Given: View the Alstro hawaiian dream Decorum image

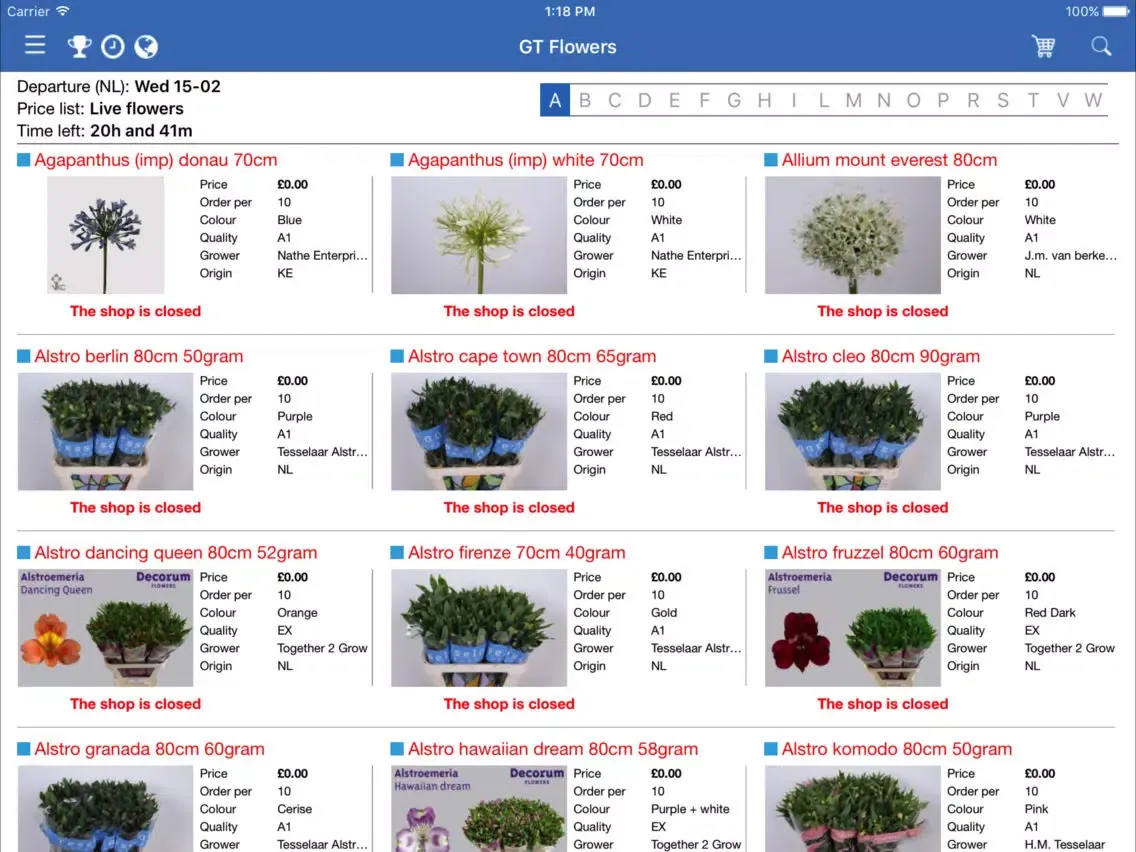Looking at the screenshot, I should [479, 809].
